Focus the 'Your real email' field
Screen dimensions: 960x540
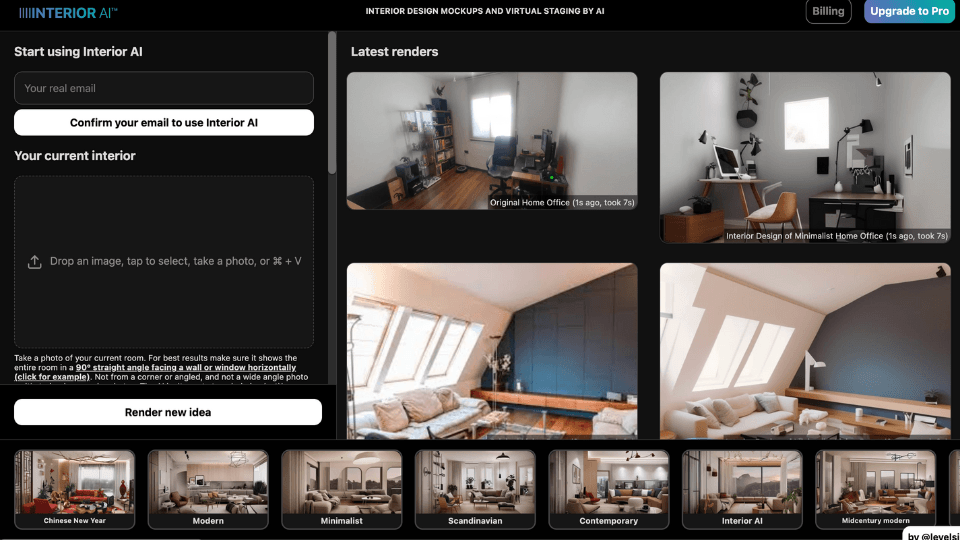click(x=163, y=88)
